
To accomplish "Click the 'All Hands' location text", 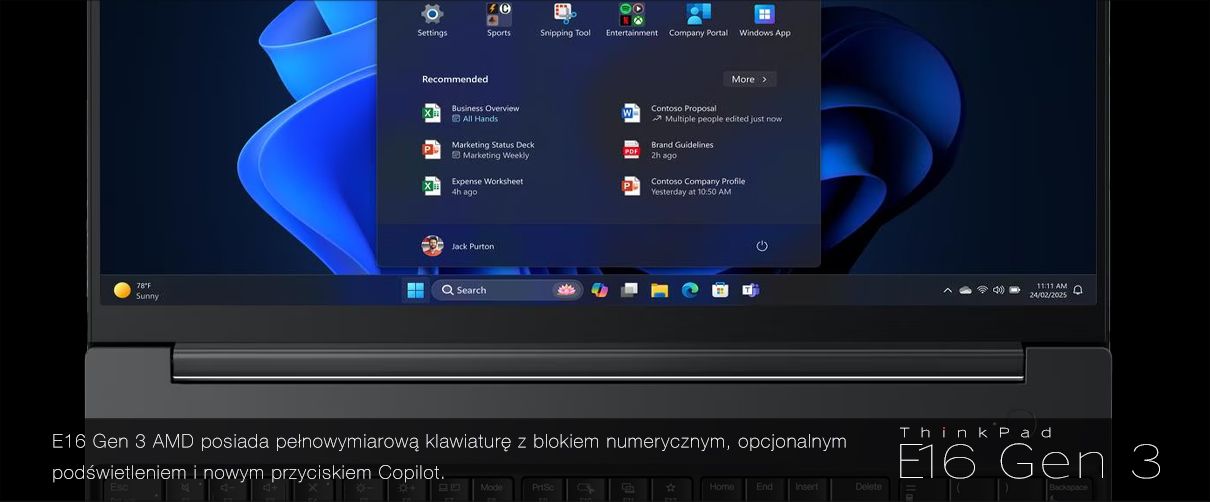I will pos(480,119).
